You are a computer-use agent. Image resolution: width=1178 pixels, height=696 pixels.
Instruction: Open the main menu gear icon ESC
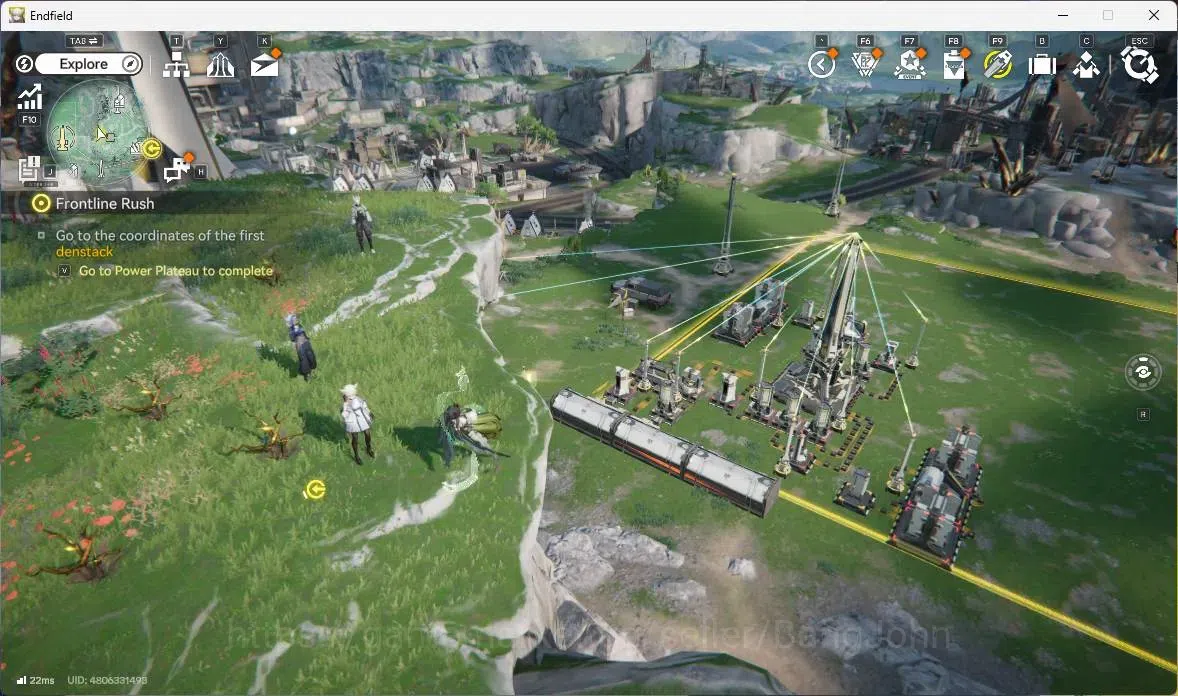[1139, 65]
